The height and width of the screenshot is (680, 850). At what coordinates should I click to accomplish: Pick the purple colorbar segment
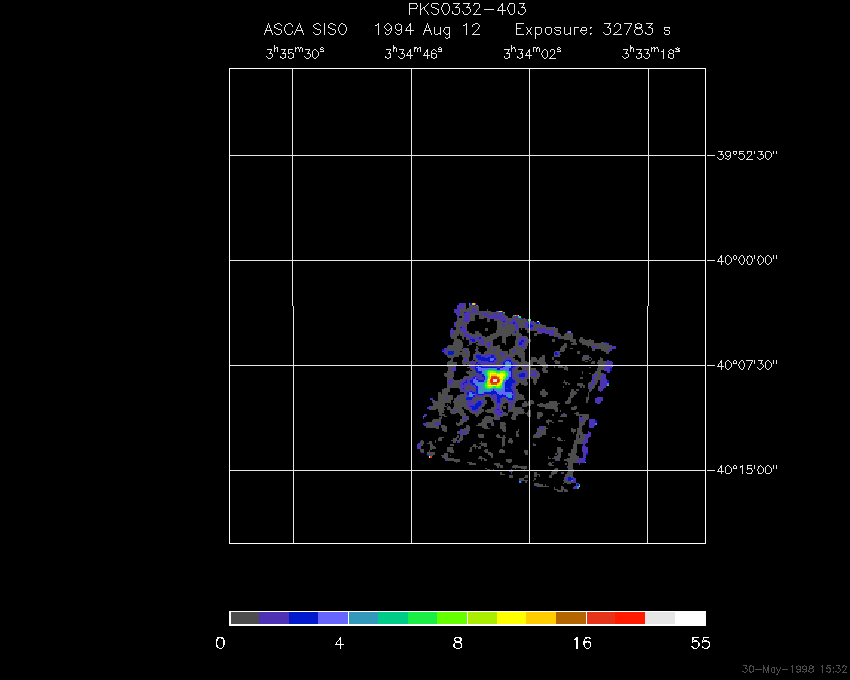click(x=274, y=618)
